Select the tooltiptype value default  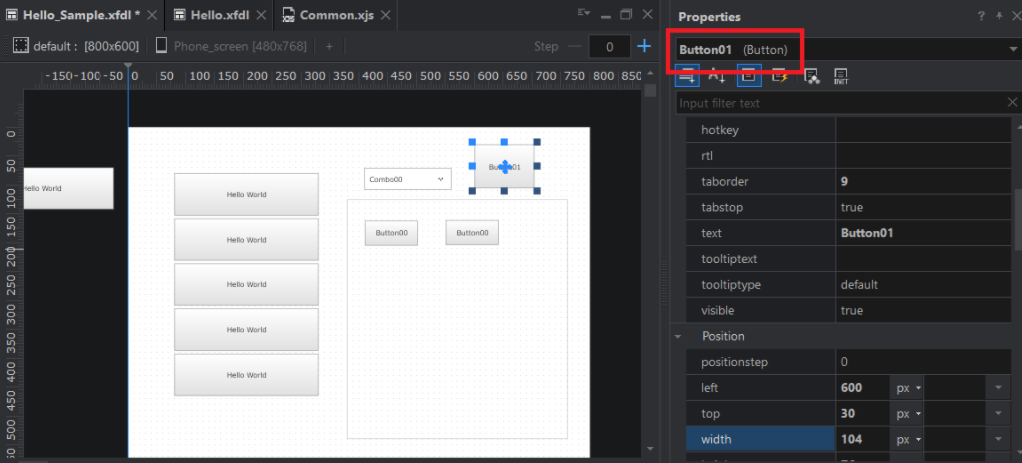(x=924, y=285)
